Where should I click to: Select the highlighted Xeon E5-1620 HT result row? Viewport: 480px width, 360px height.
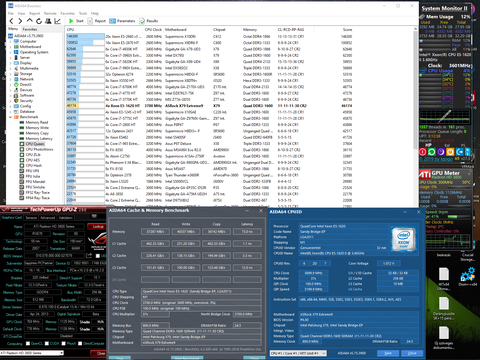click(x=209, y=106)
